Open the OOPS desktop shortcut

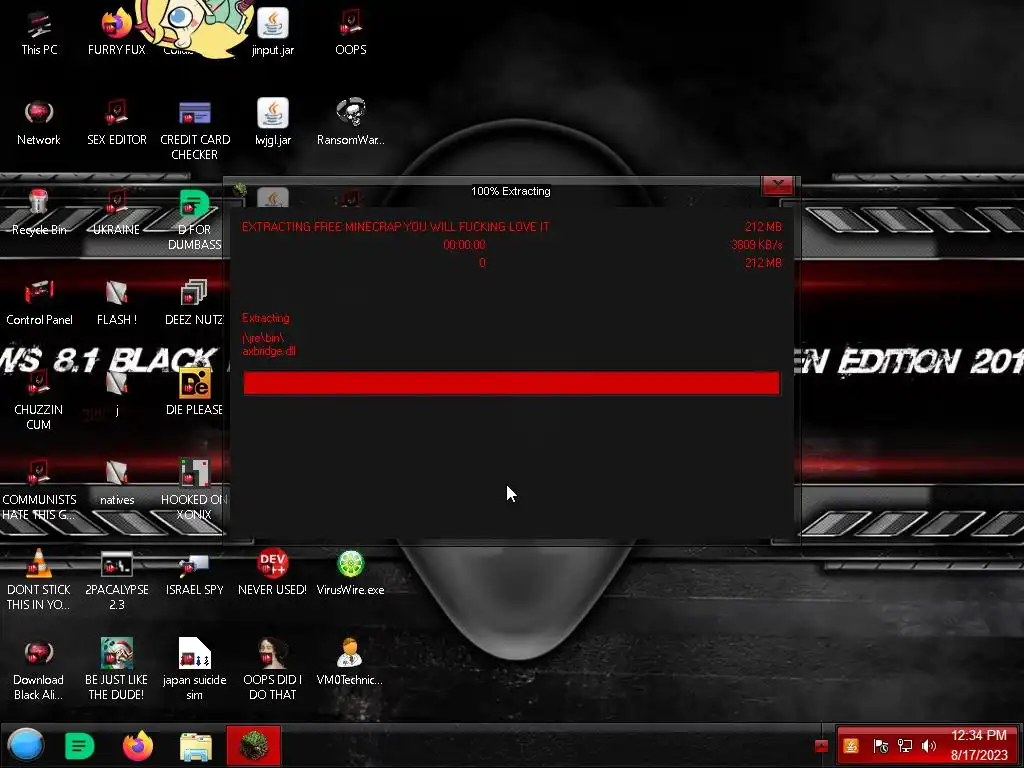coord(350,33)
